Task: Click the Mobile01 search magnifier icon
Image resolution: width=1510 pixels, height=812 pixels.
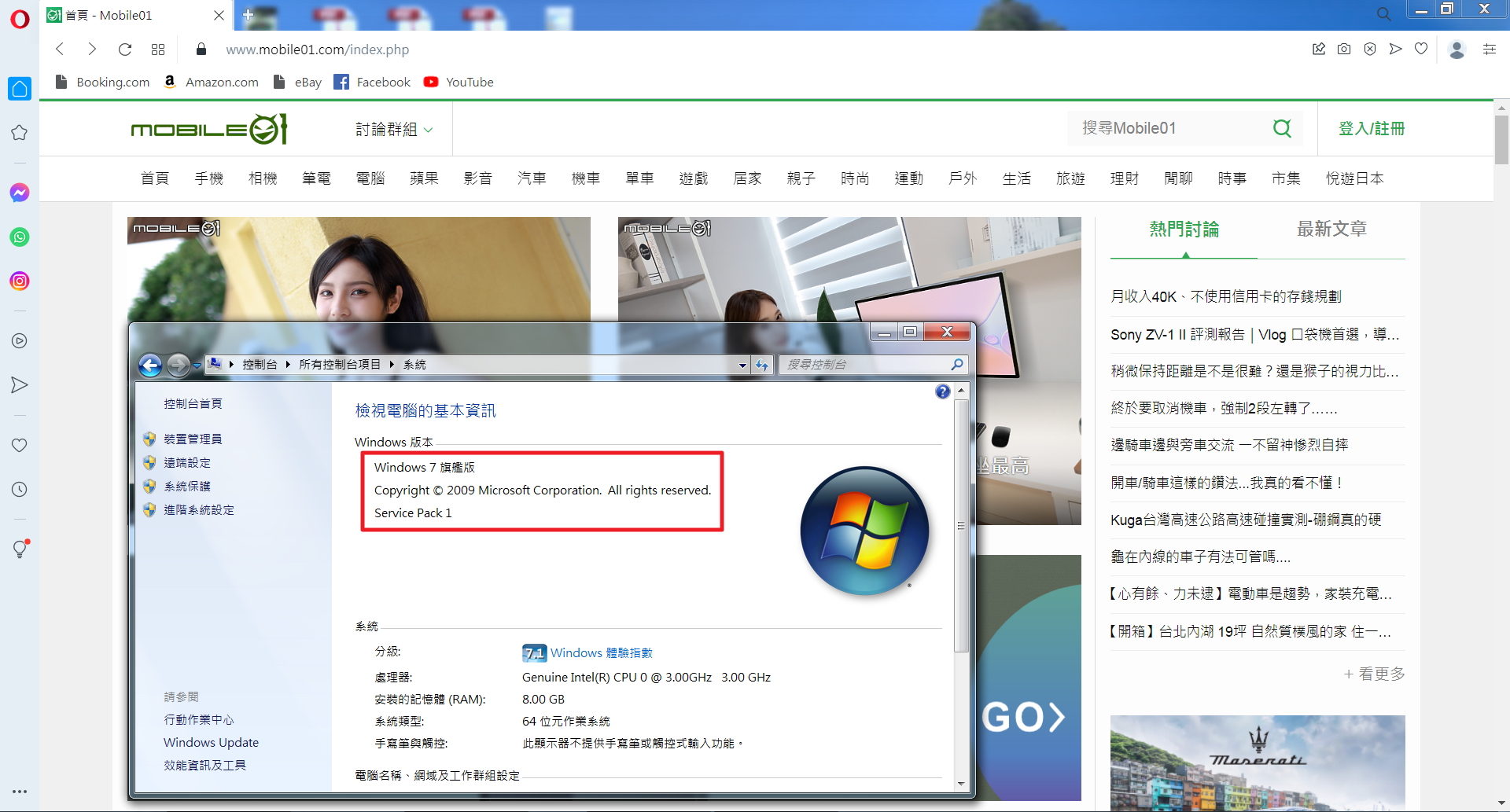Action: tap(1282, 128)
